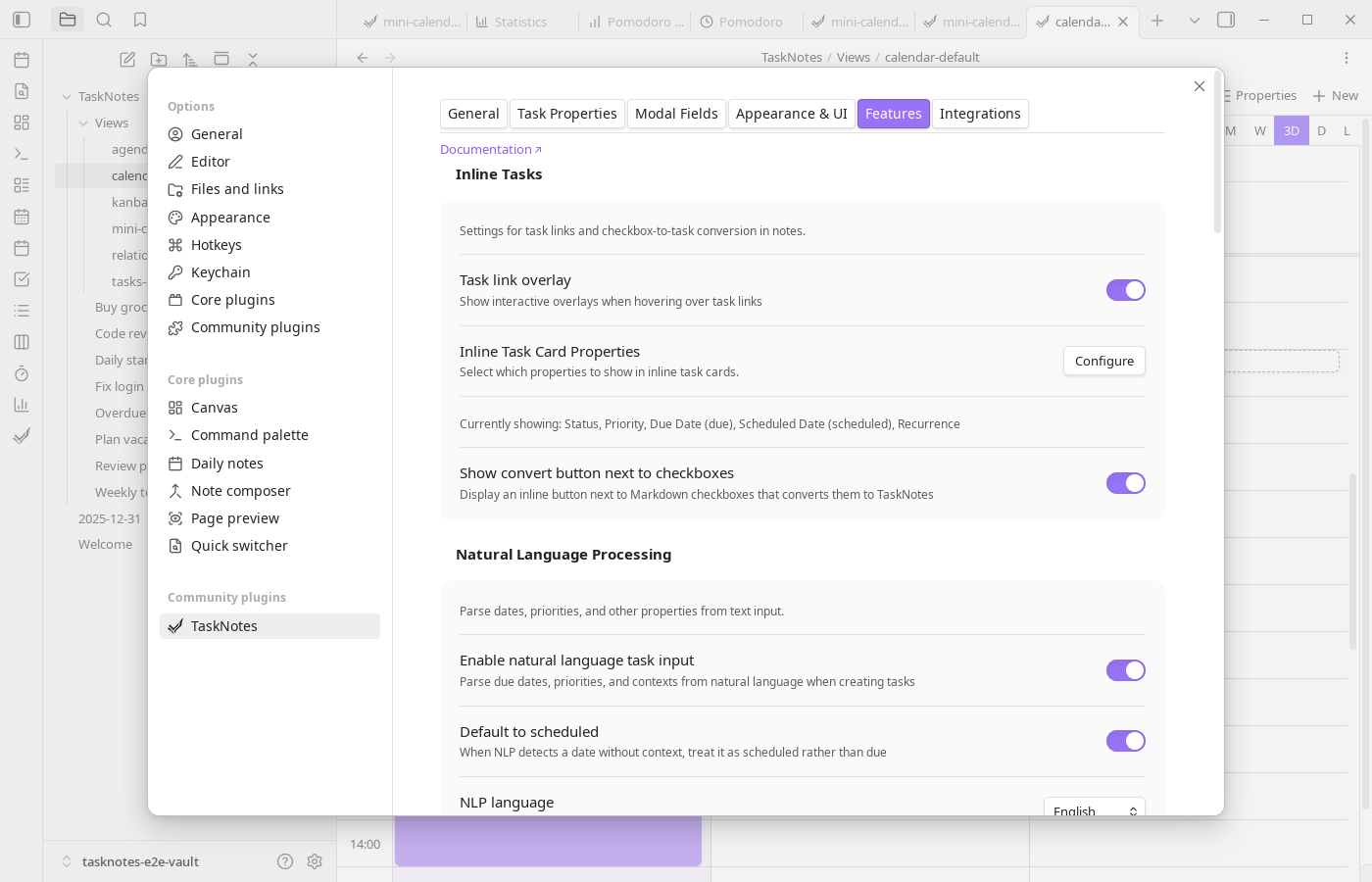Expand the tab list chevron next to the plus
Viewport: 1372px width, 882px height.
click(1193, 20)
